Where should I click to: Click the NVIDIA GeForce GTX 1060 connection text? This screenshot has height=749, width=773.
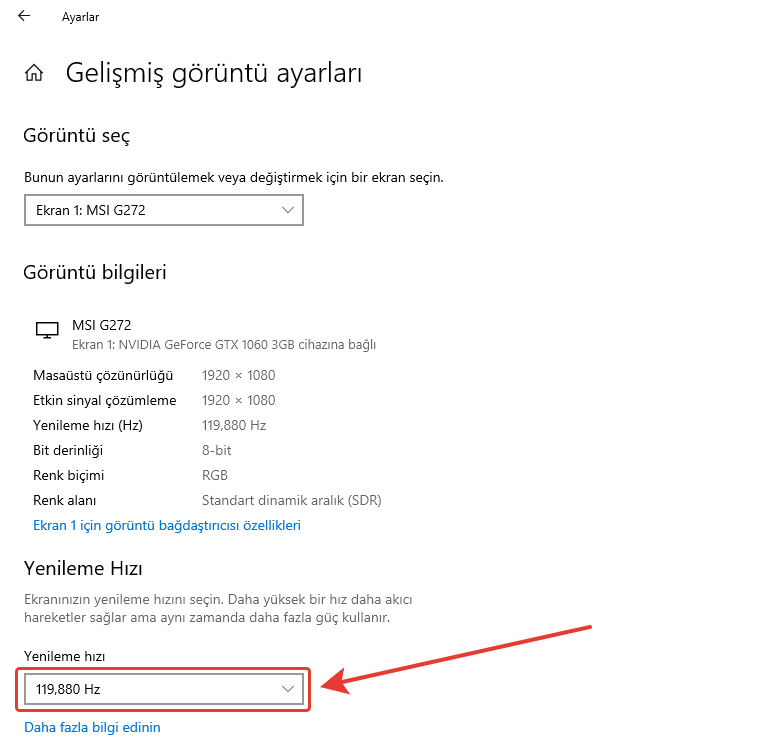point(224,345)
